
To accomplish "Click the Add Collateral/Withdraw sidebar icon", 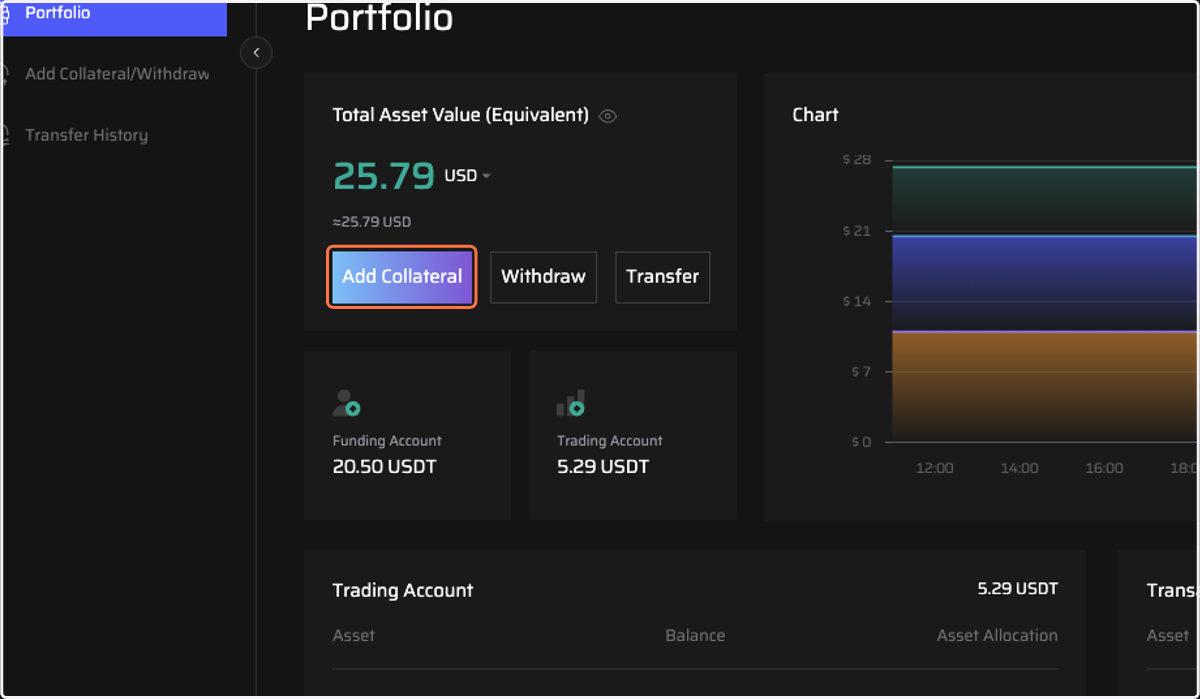I will click(5, 74).
